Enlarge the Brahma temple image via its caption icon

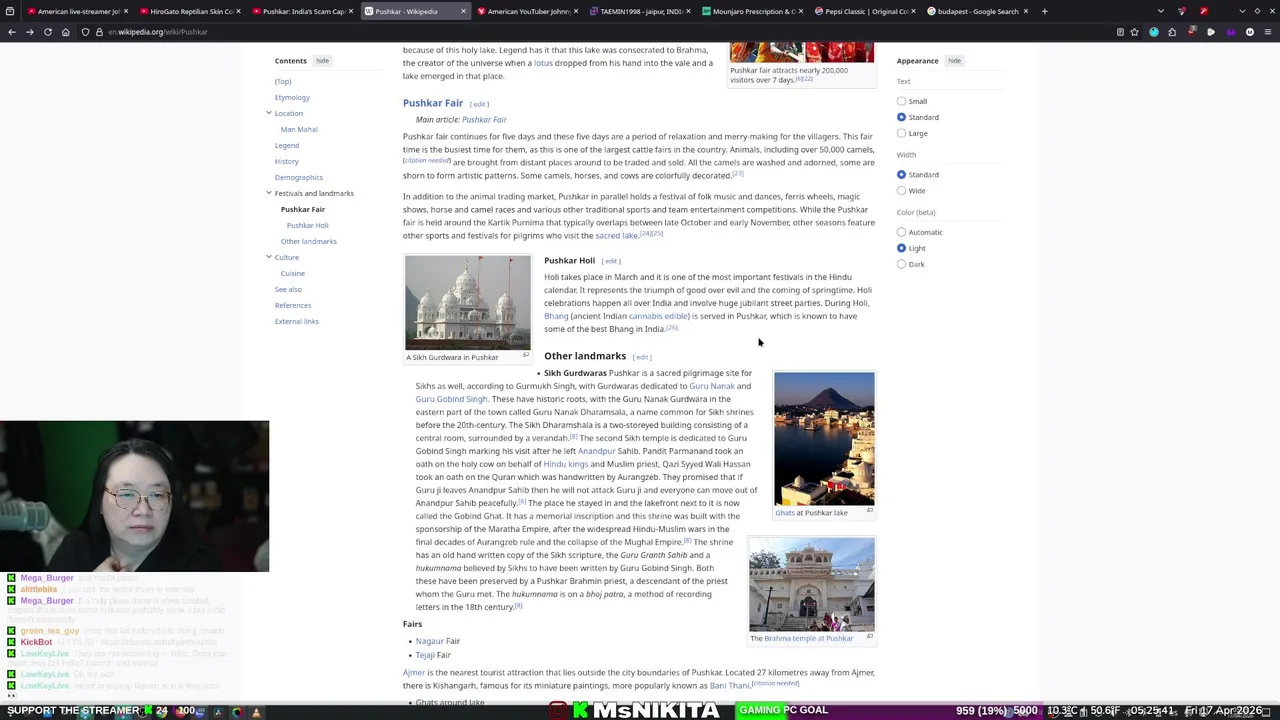click(869, 636)
